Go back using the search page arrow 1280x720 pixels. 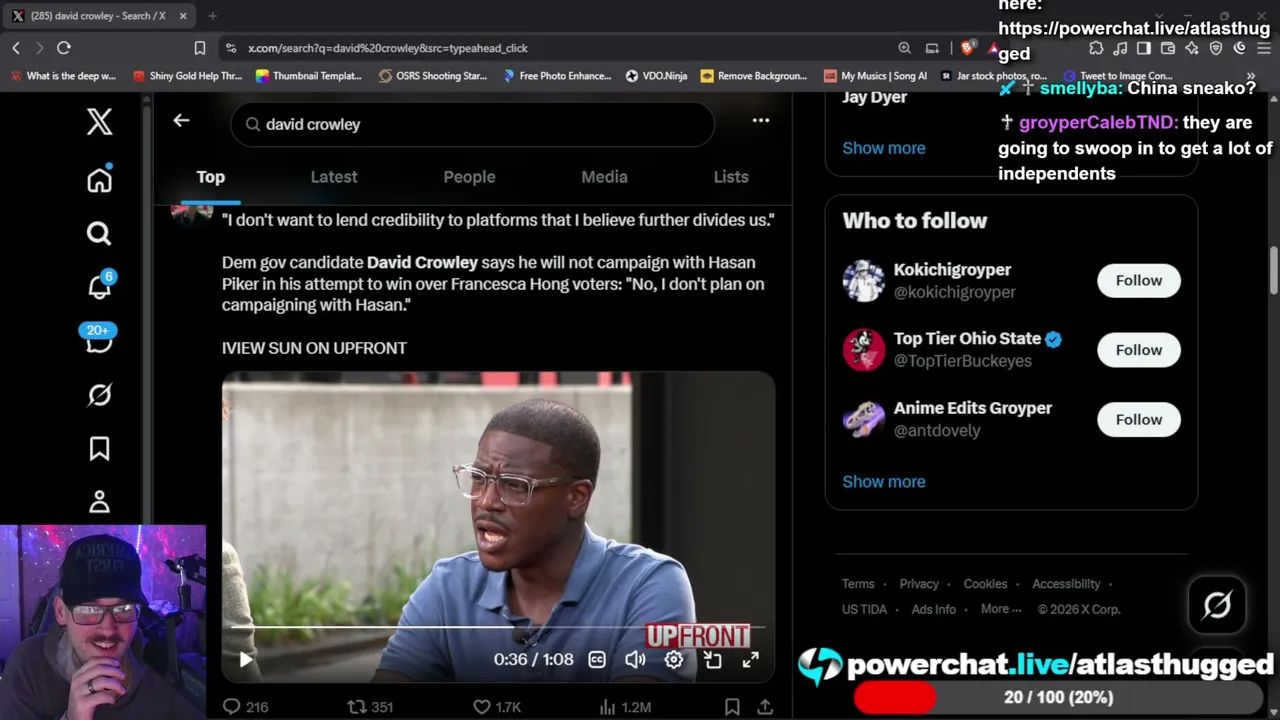[181, 120]
